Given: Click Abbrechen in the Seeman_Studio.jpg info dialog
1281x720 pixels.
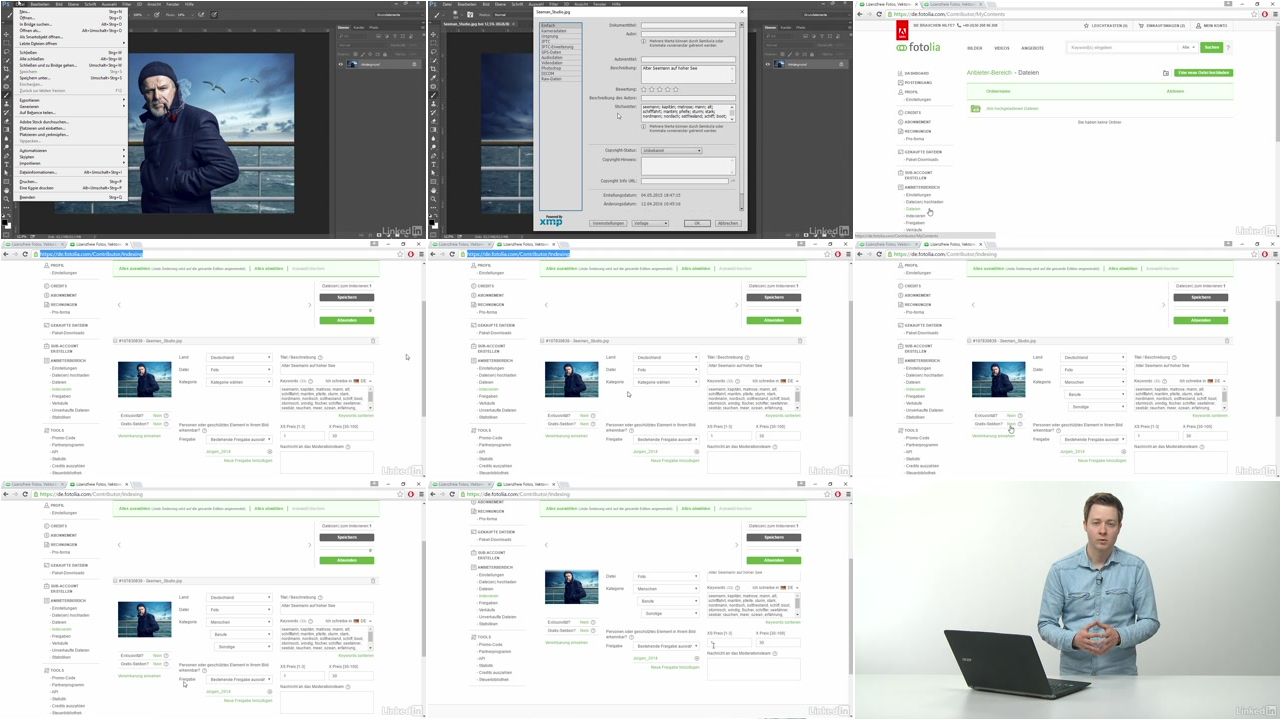Looking at the screenshot, I should pyautogui.click(x=728, y=223).
